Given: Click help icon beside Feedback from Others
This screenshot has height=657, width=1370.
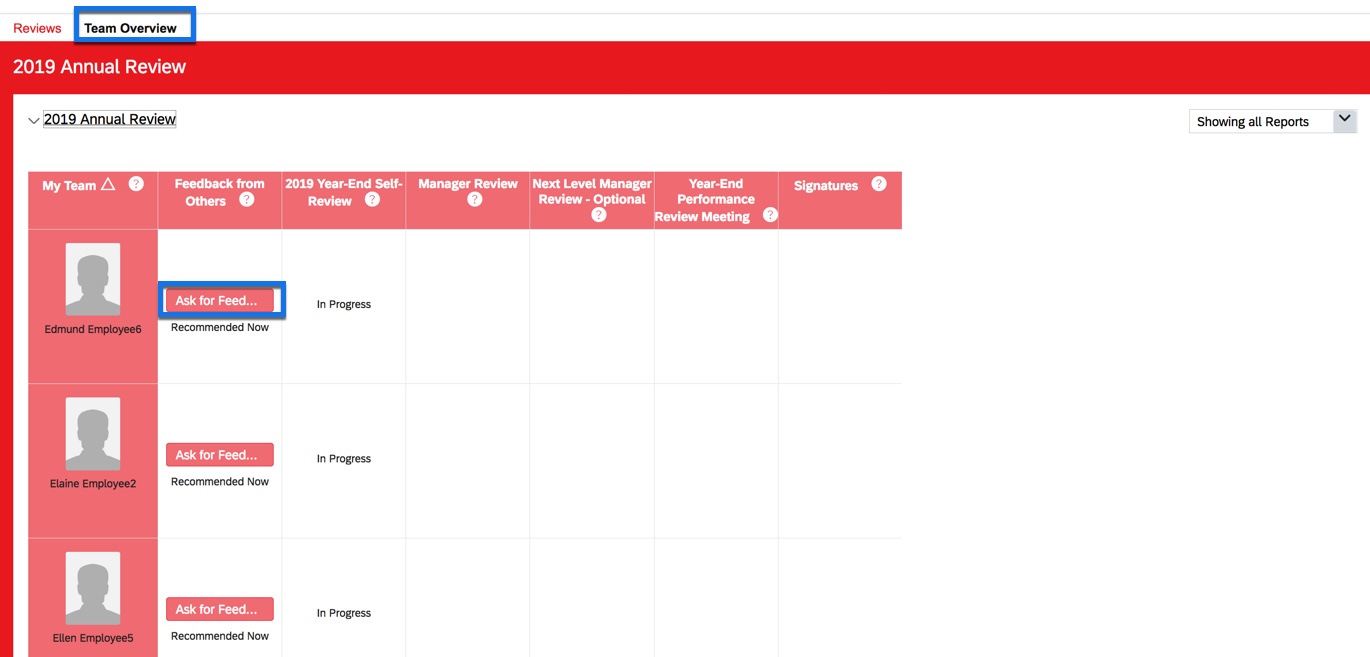Looking at the screenshot, I should (x=247, y=200).
